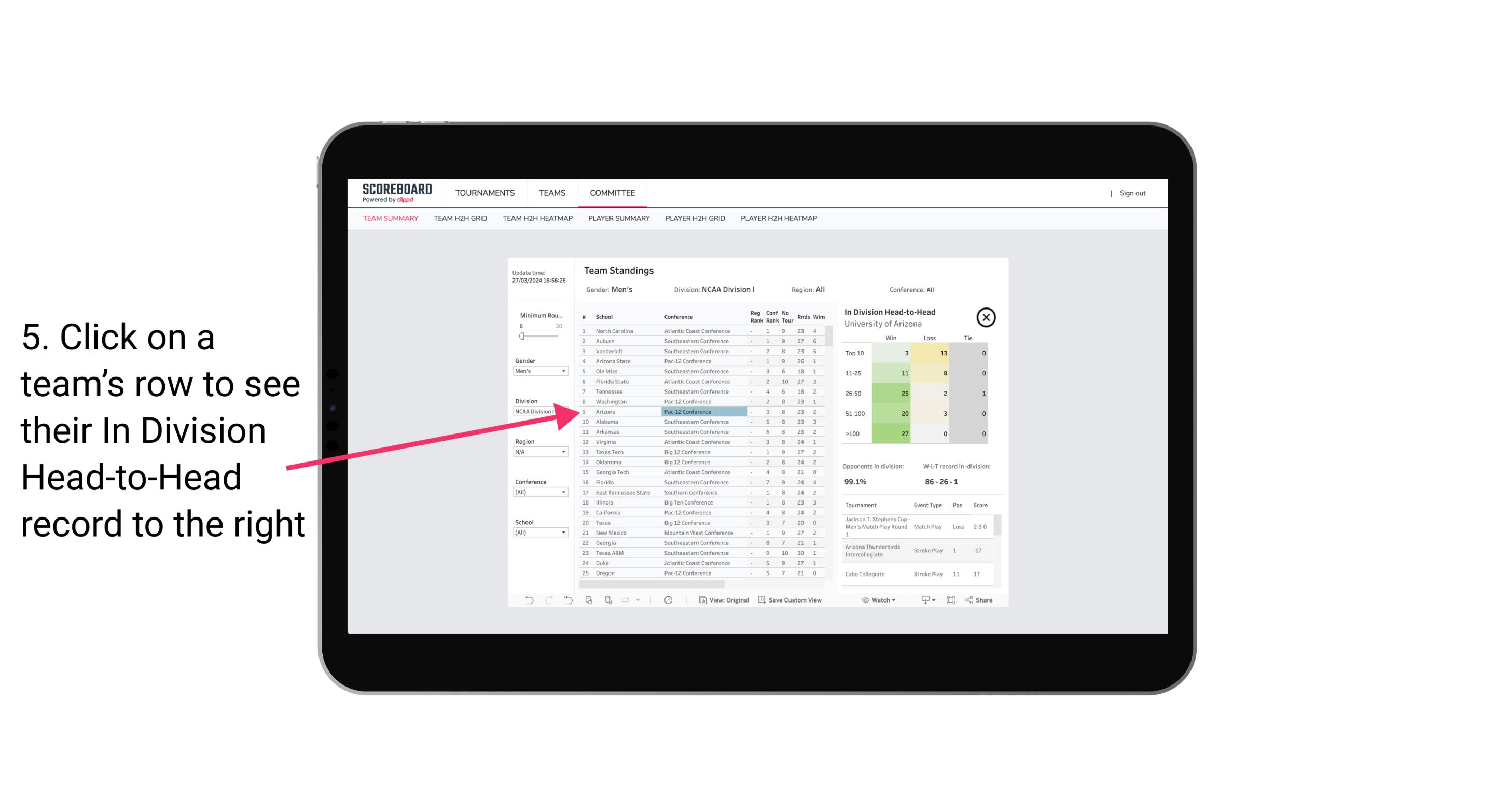
Task: Click TOURNAMENTS menu item
Action: 485,193
